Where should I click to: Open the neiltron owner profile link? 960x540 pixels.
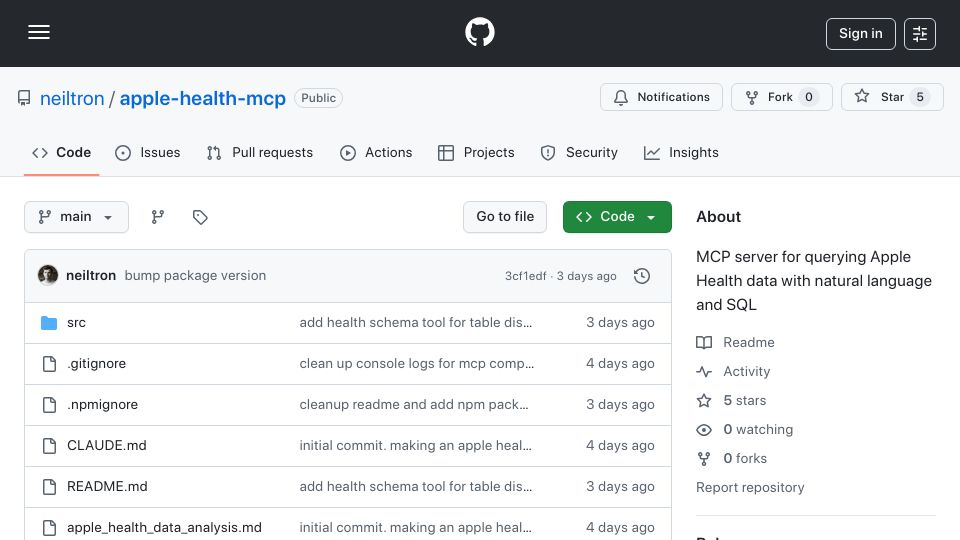coord(72,98)
